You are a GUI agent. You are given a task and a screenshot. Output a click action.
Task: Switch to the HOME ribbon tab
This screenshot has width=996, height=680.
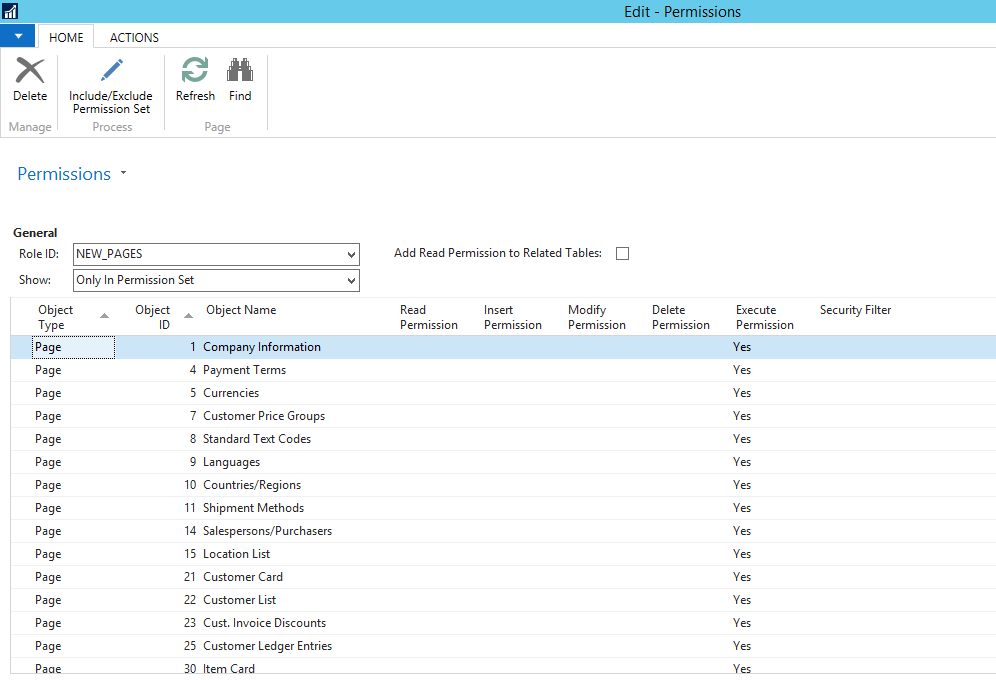click(x=66, y=37)
